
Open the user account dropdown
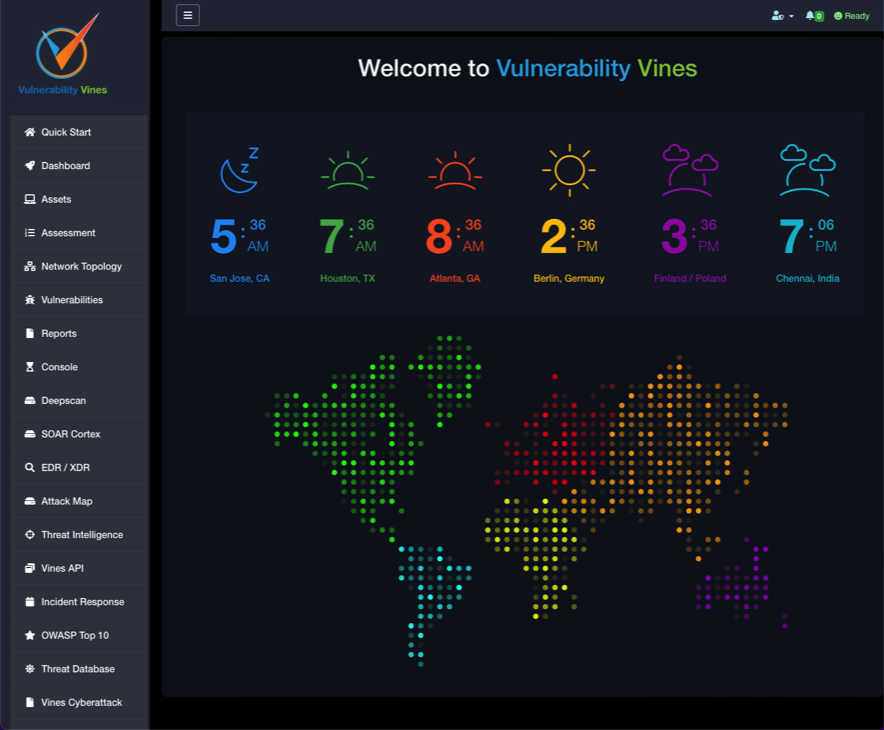[782, 16]
